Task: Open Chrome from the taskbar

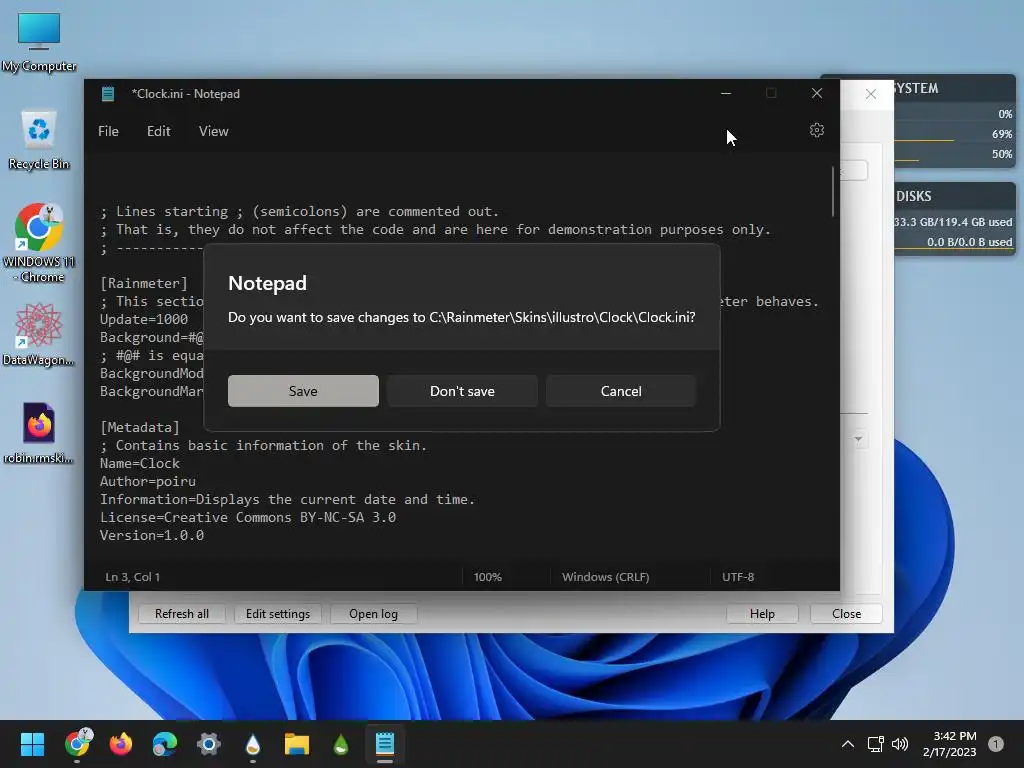Action: point(78,744)
